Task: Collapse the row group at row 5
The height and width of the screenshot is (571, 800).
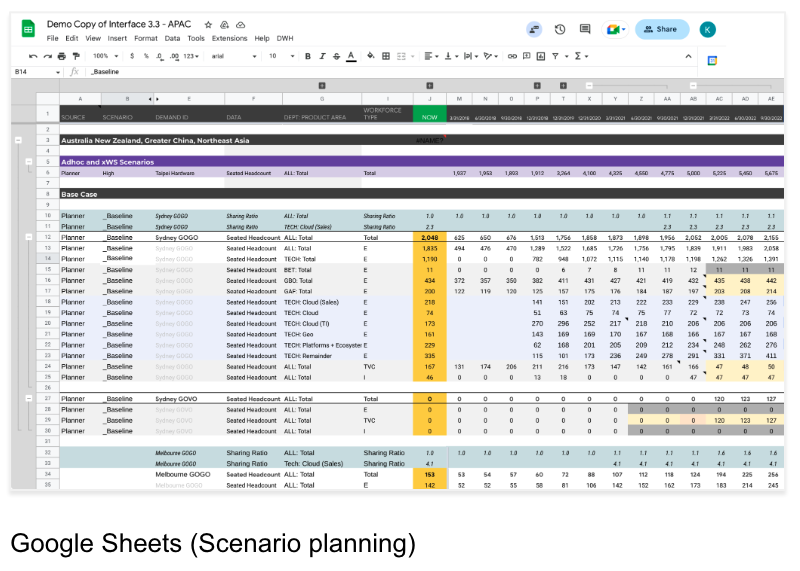Action: click(29, 162)
